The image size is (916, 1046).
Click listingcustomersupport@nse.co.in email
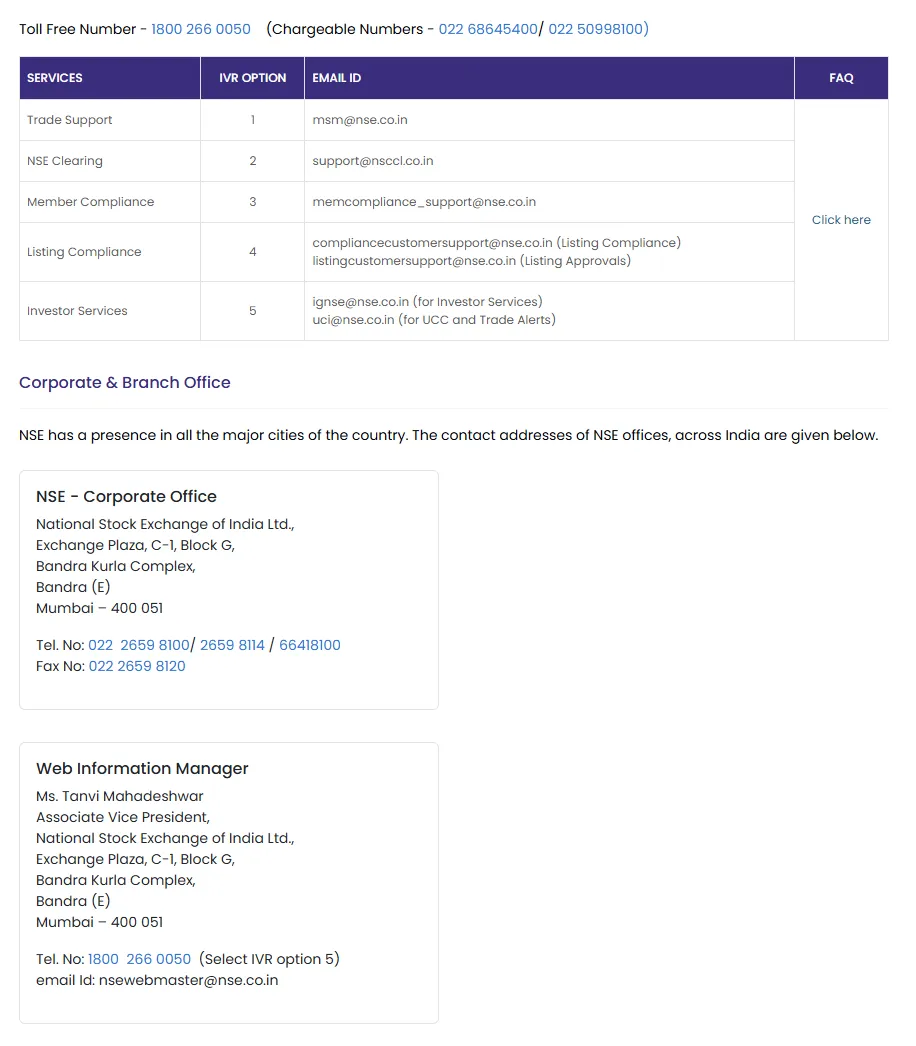click(x=414, y=261)
